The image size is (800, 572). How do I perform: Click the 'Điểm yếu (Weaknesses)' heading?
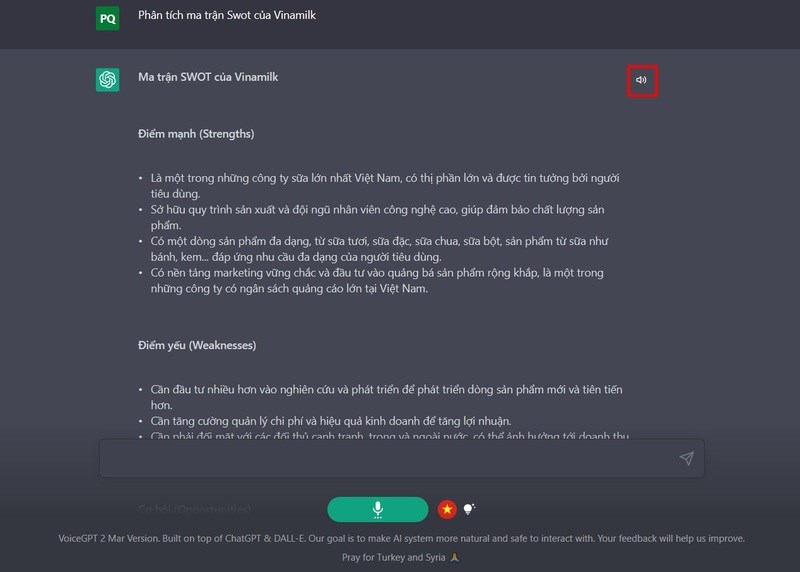tap(197, 345)
